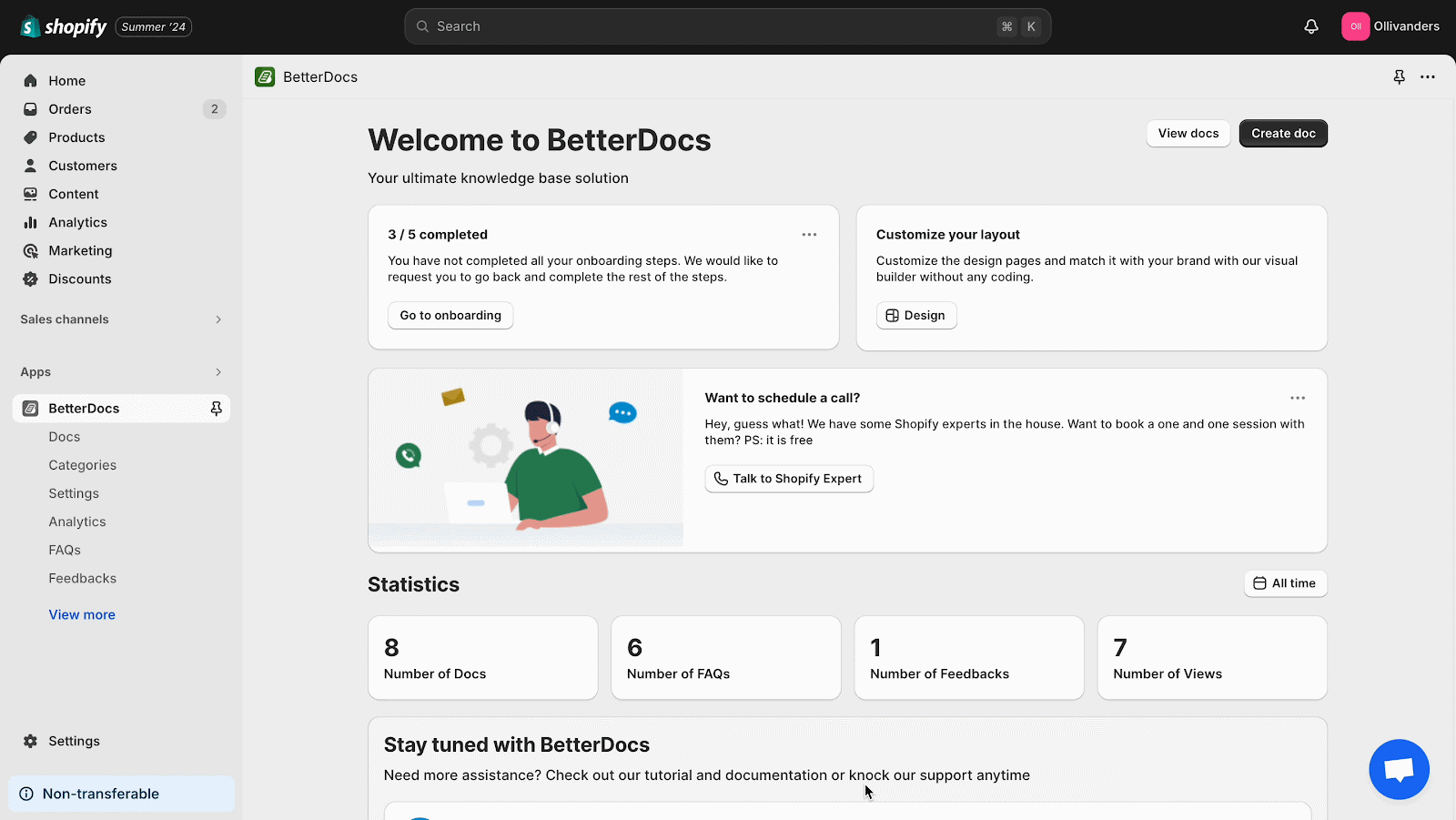The image size is (1456, 820).
Task: Unpin BetterDocs in the sidebar
Action: pyautogui.click(x=216, y=409)
